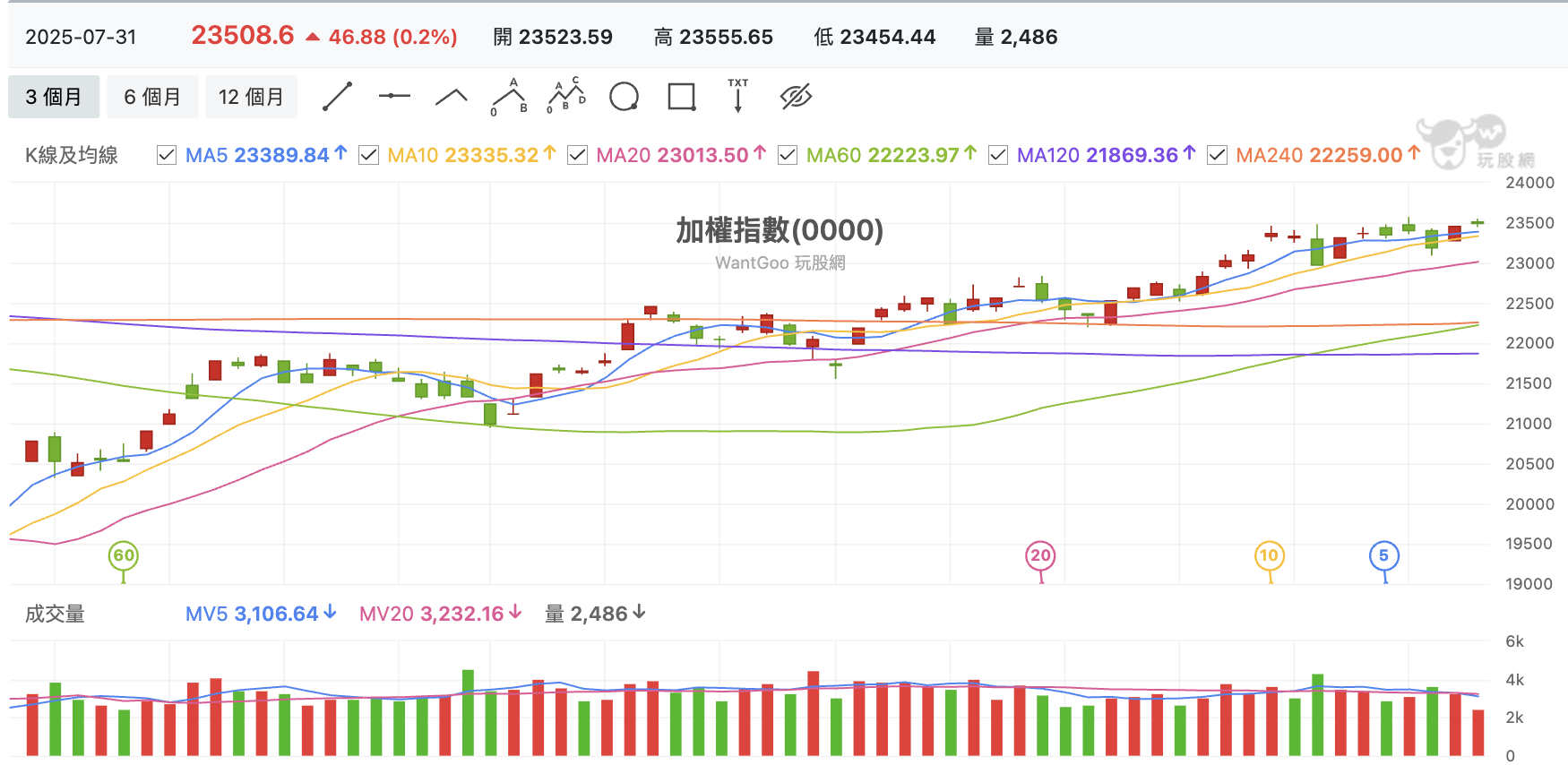Image resolution: width=1568 pixels, height=765 pixels.
Task: Click the MA240 22259.00 label
Action: 1328,155
